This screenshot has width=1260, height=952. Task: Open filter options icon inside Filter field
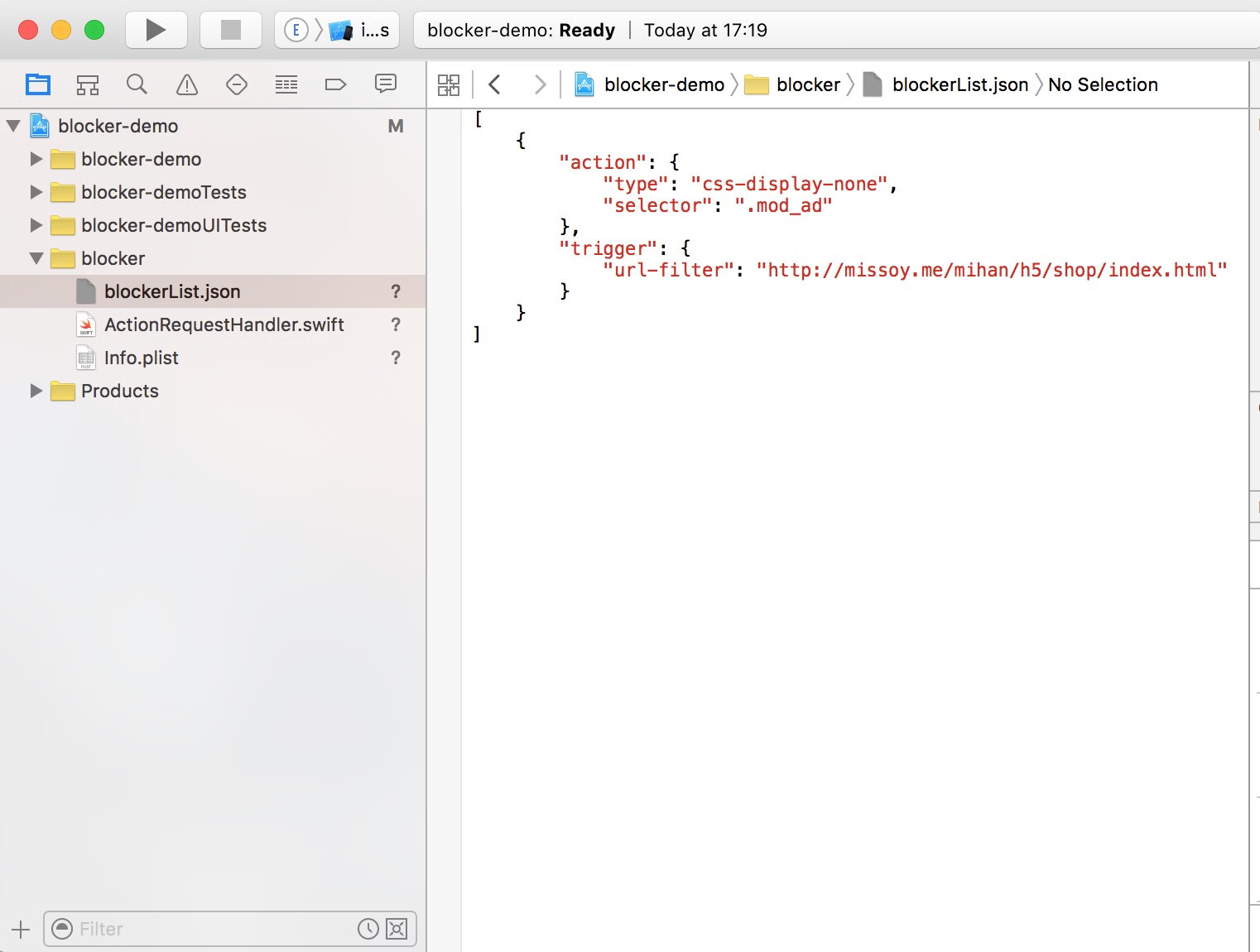point(62,929)
